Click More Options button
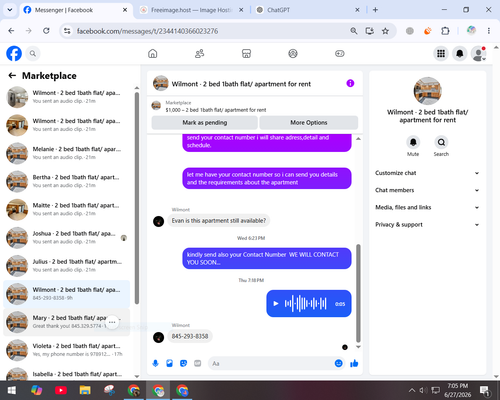The height and width of the screenshot is (400, 500). [x=309, y=122]
